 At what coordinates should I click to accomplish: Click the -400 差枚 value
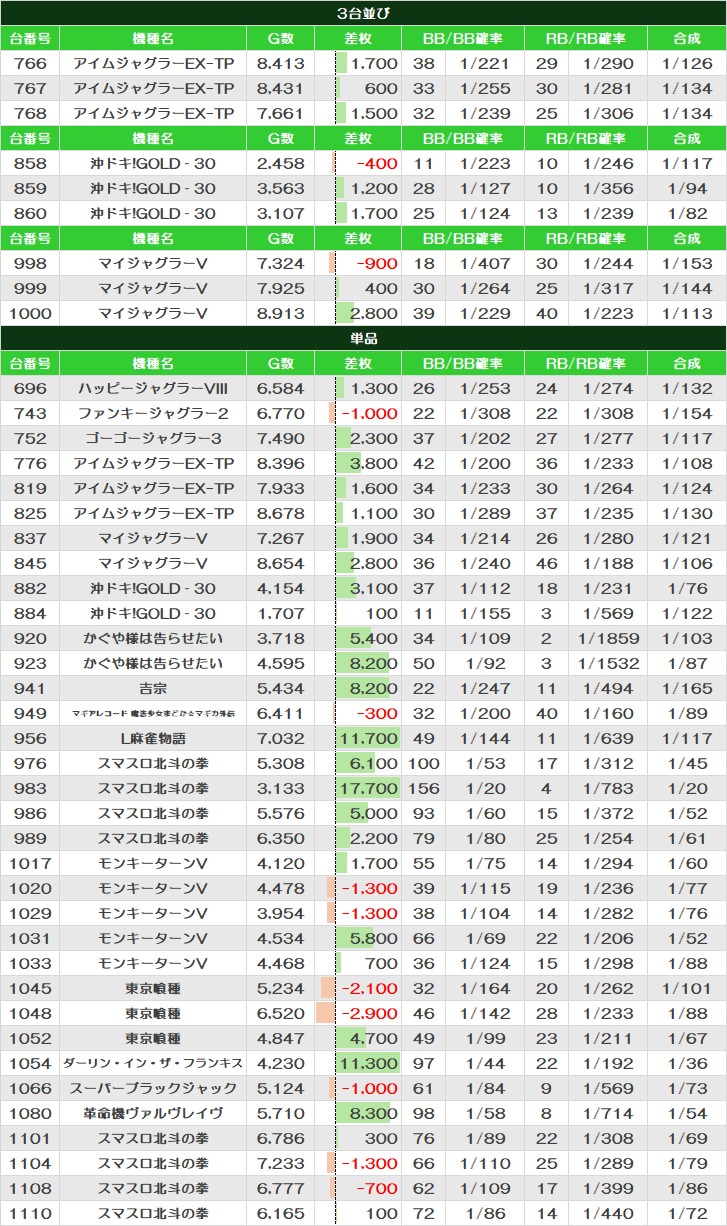tap(376, 163)
